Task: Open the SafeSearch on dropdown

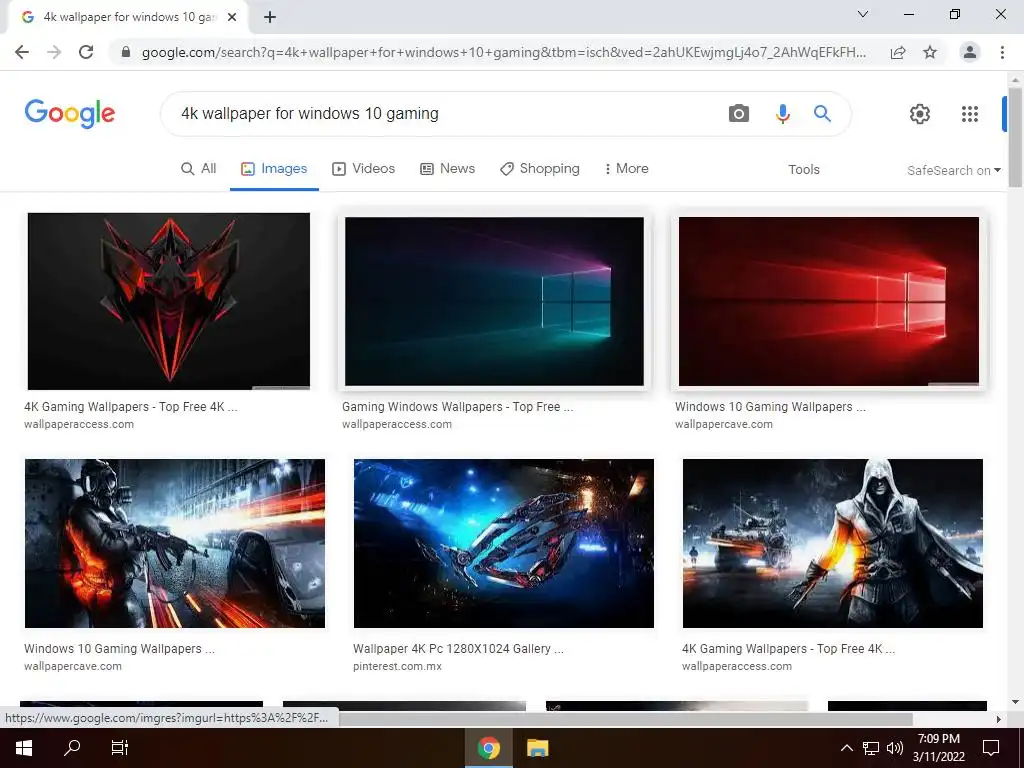Action: [953, 170]
